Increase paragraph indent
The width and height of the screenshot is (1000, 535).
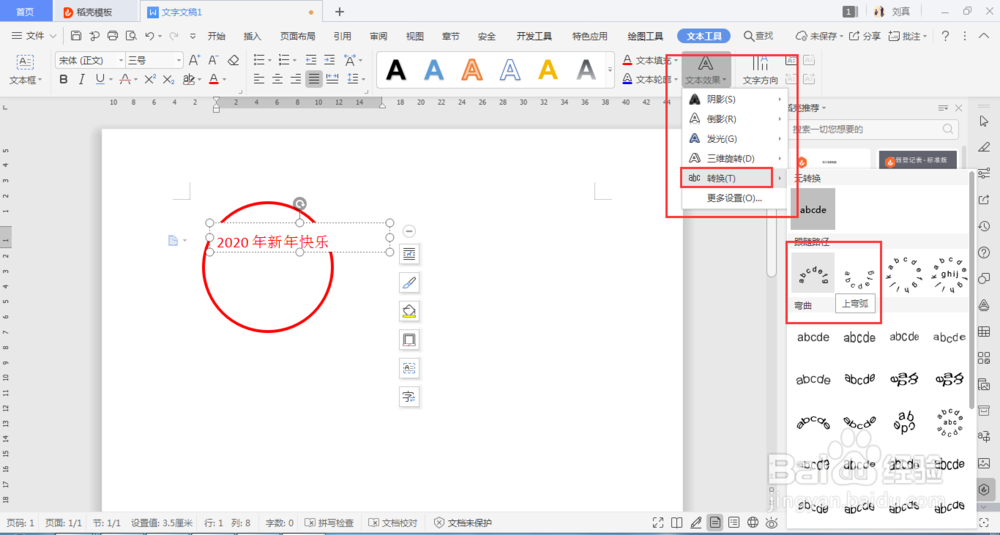click(x=329, y=60)
